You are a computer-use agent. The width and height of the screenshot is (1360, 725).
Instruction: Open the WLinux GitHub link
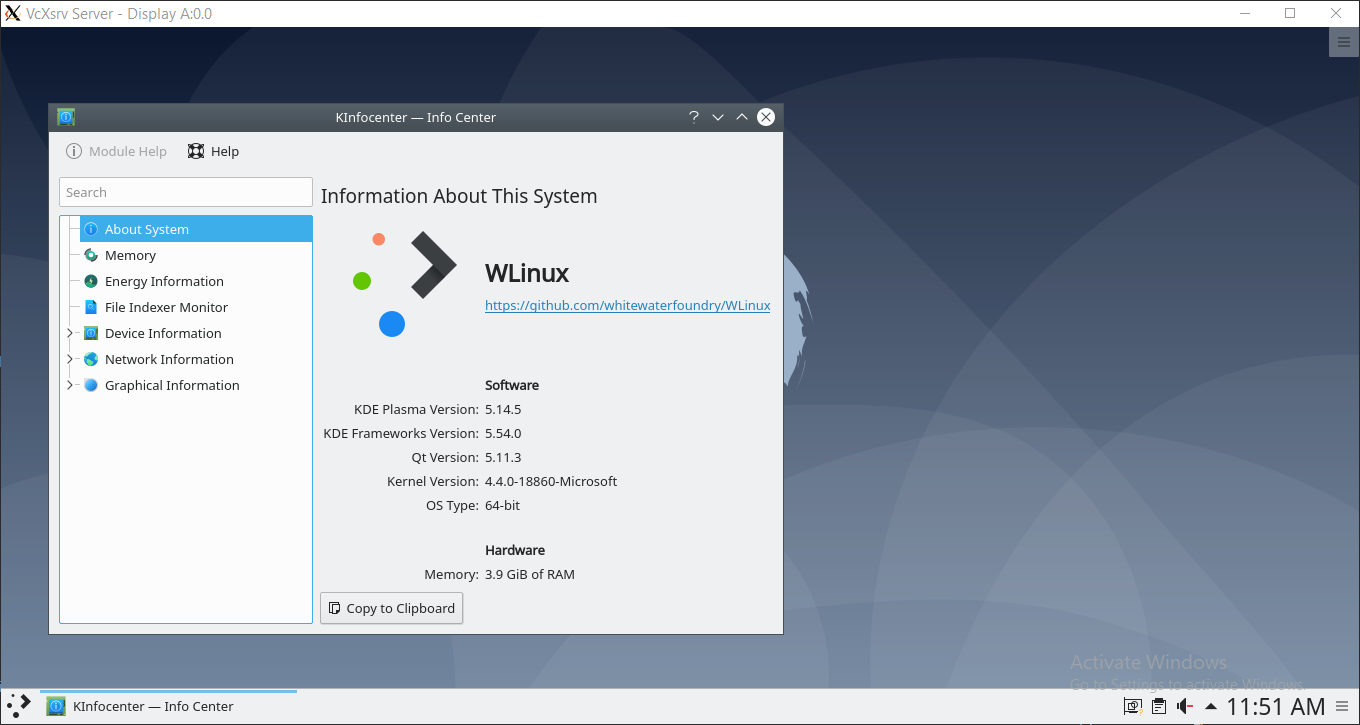click(627, 305)
